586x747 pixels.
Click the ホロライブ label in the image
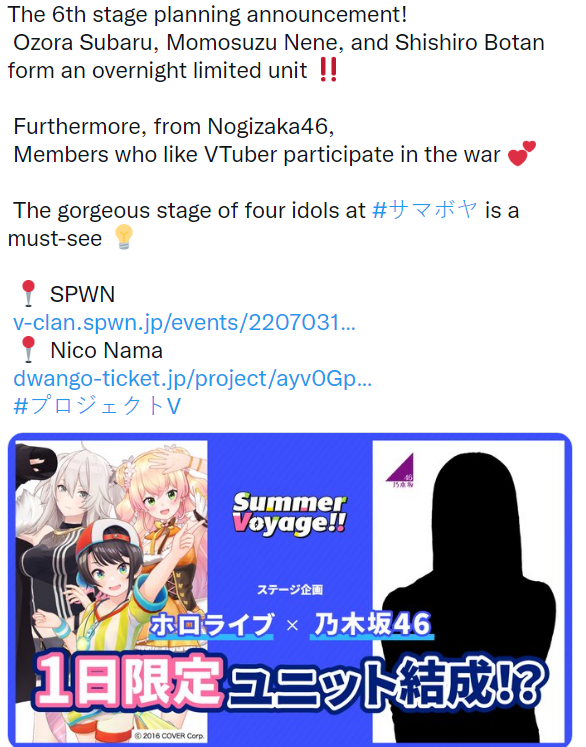pyautogui.click(x=212, y=624)
